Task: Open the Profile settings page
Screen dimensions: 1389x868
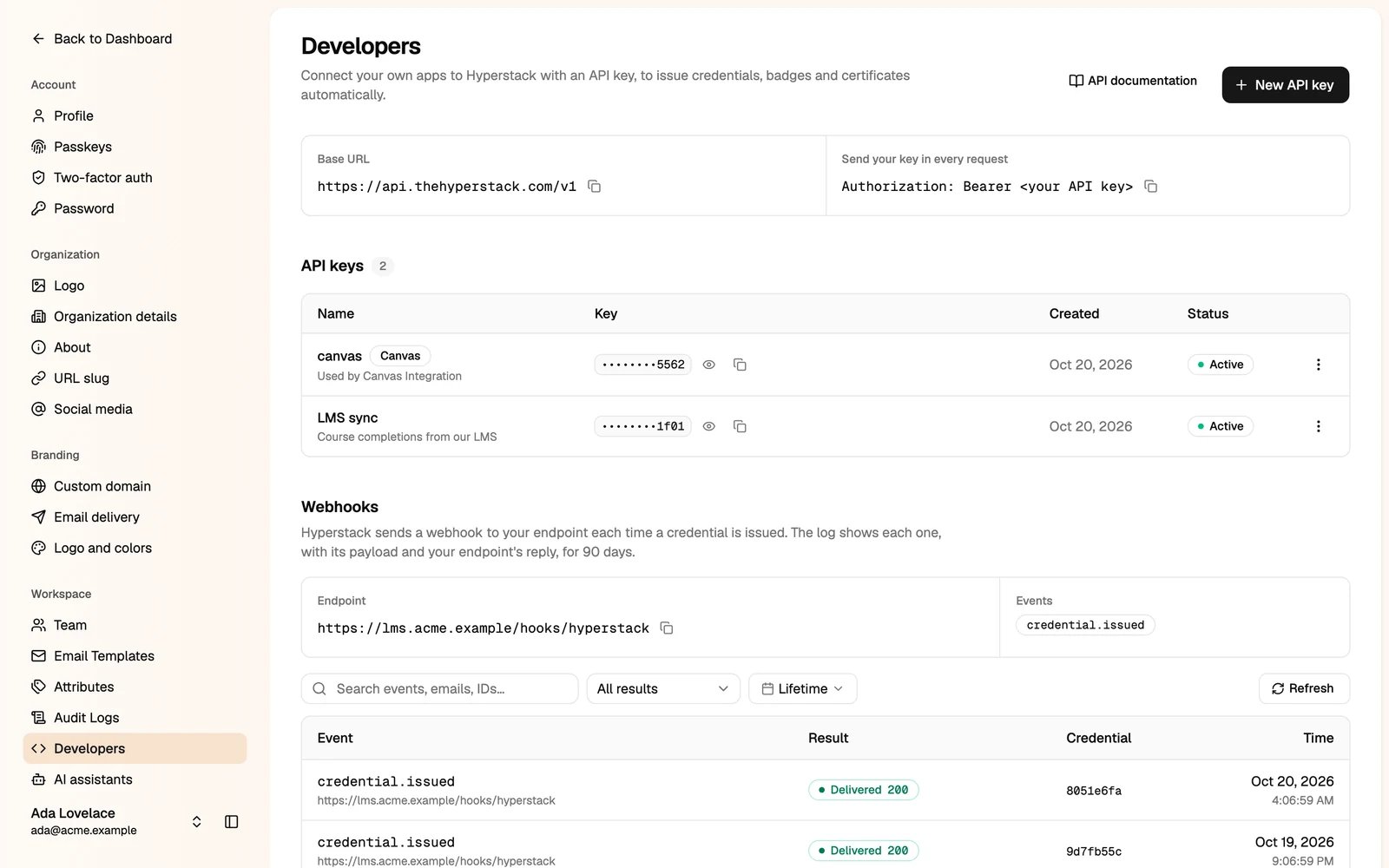Action: point(135,115)
